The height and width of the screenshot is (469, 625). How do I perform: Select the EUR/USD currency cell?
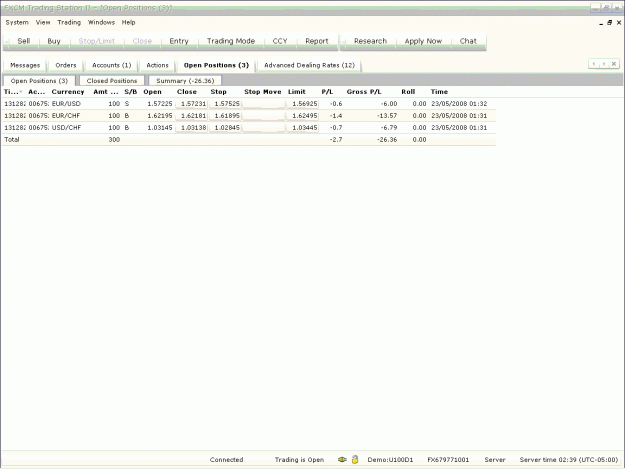click(66, 104)
